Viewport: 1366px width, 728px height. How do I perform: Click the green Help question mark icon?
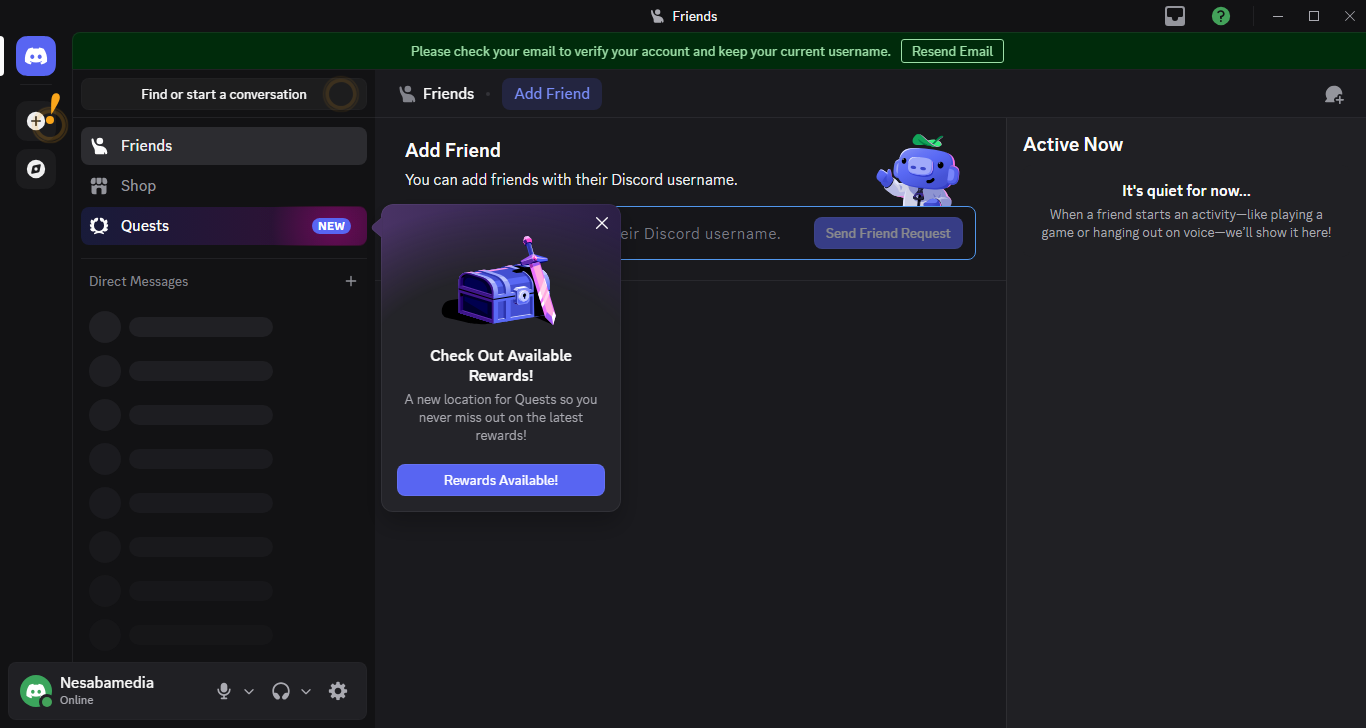click(1221, 16)
